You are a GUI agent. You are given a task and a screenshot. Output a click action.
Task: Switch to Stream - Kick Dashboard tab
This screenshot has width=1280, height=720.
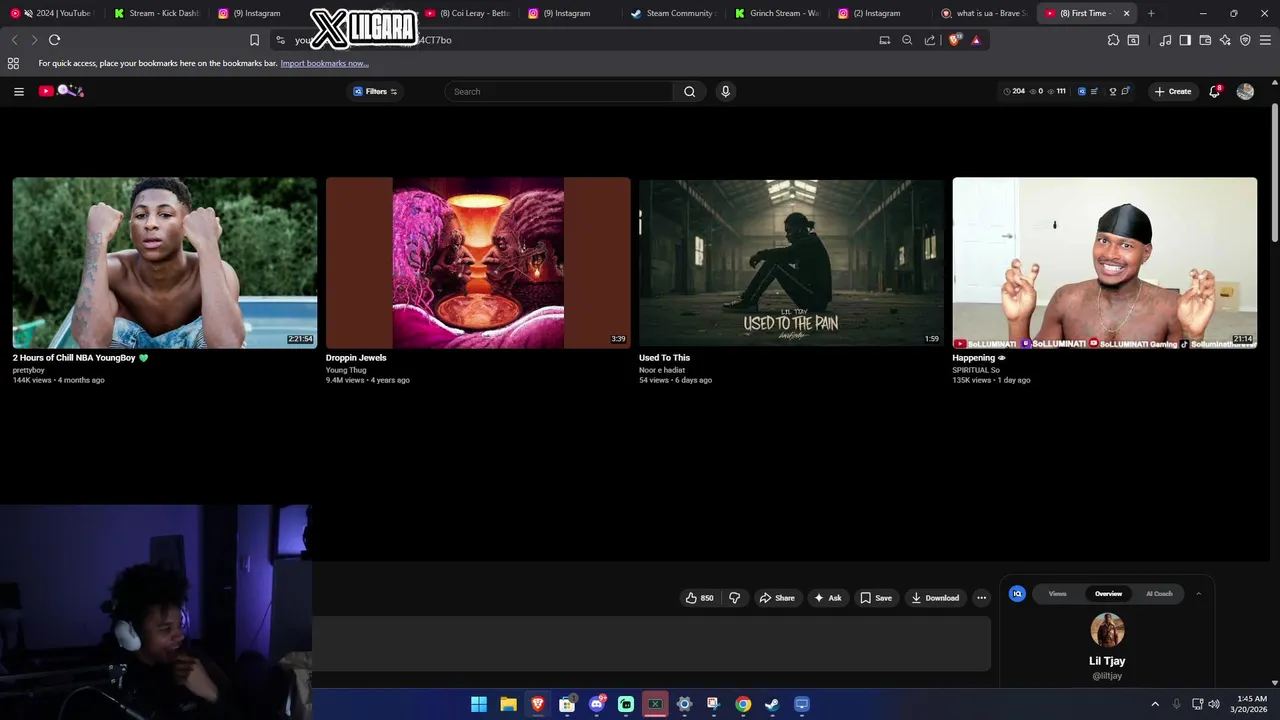(156, 13)
